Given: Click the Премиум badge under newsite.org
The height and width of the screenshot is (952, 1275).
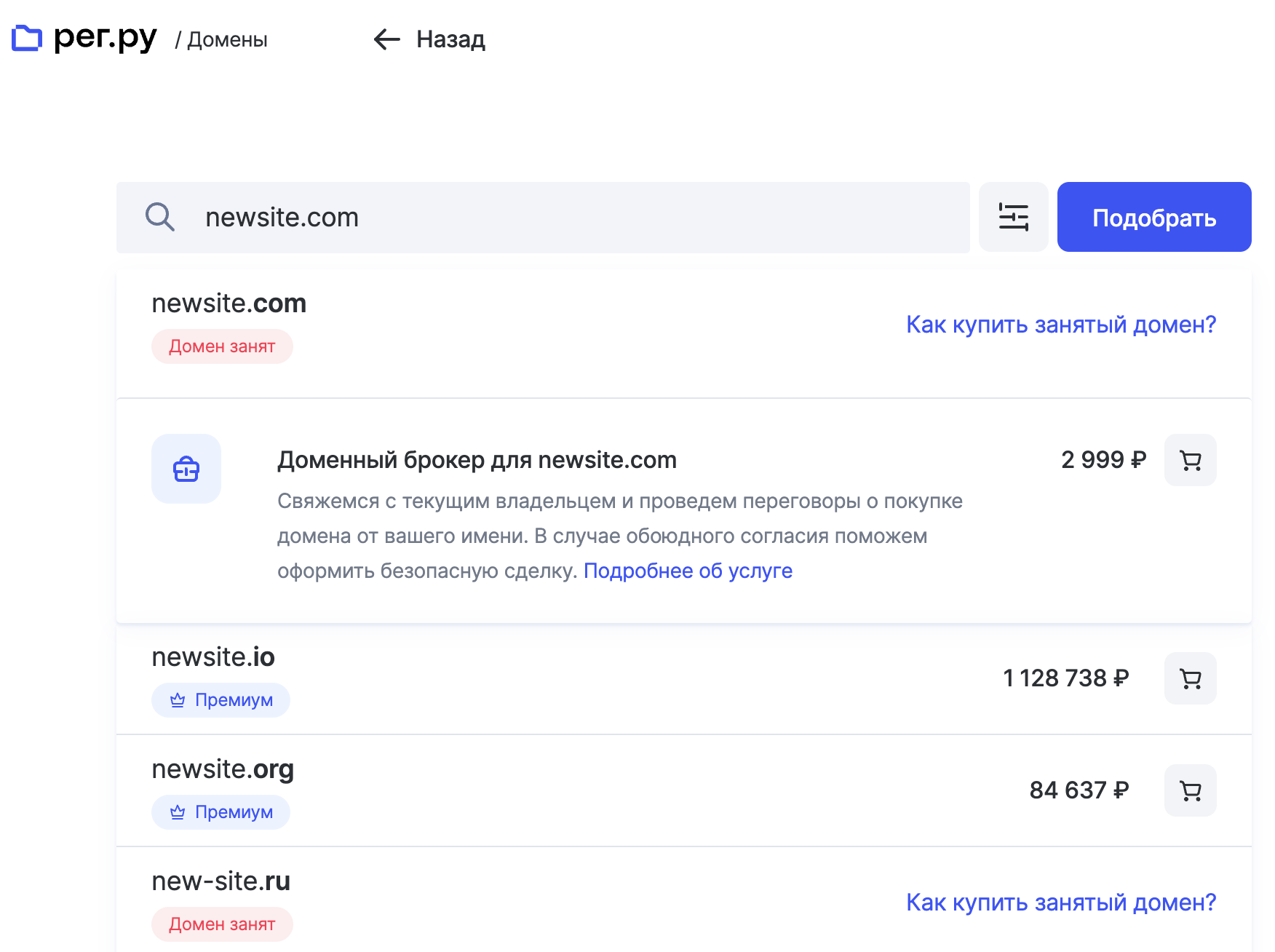Looking at the screenshot, I should point(221,812).
